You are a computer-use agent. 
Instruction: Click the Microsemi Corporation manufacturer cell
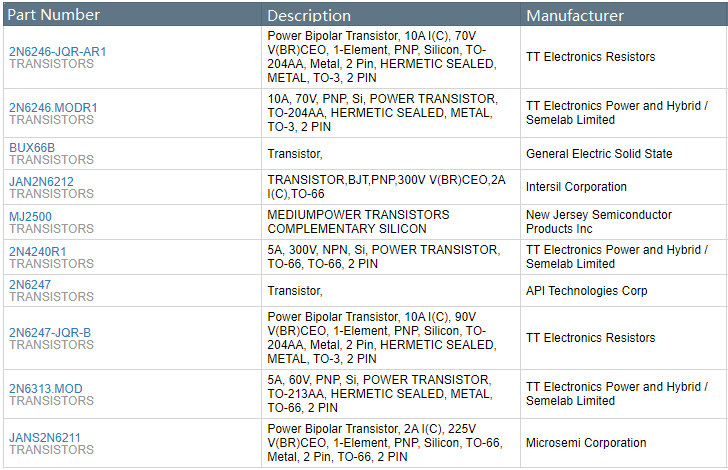[586, 443]
